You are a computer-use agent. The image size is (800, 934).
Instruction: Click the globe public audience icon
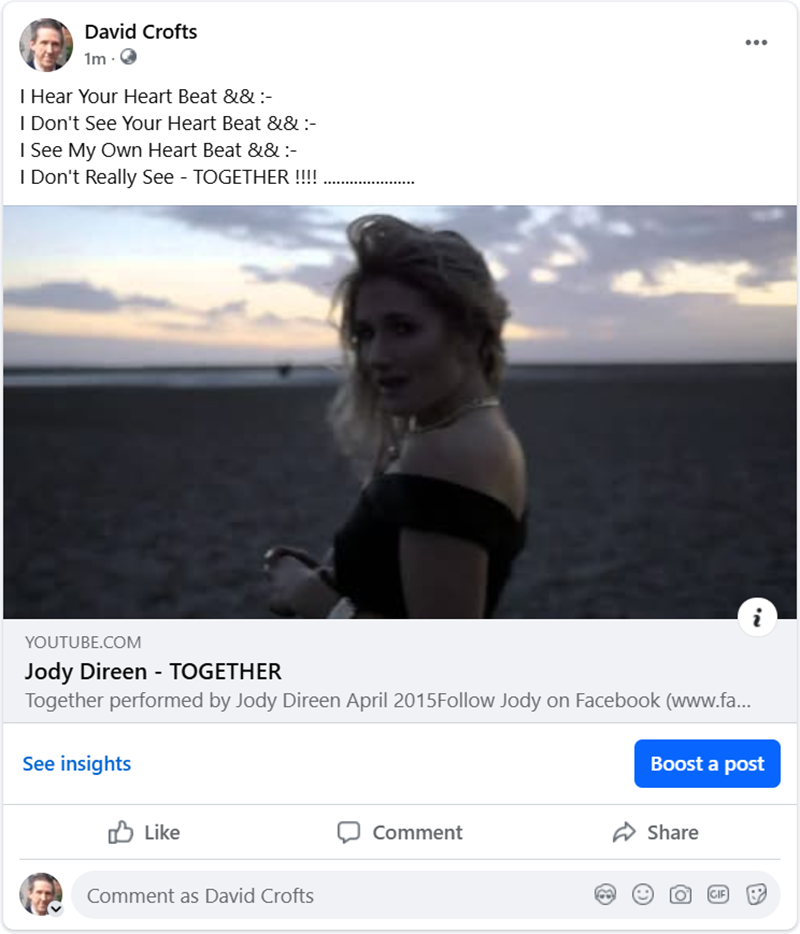pos(128,58)
